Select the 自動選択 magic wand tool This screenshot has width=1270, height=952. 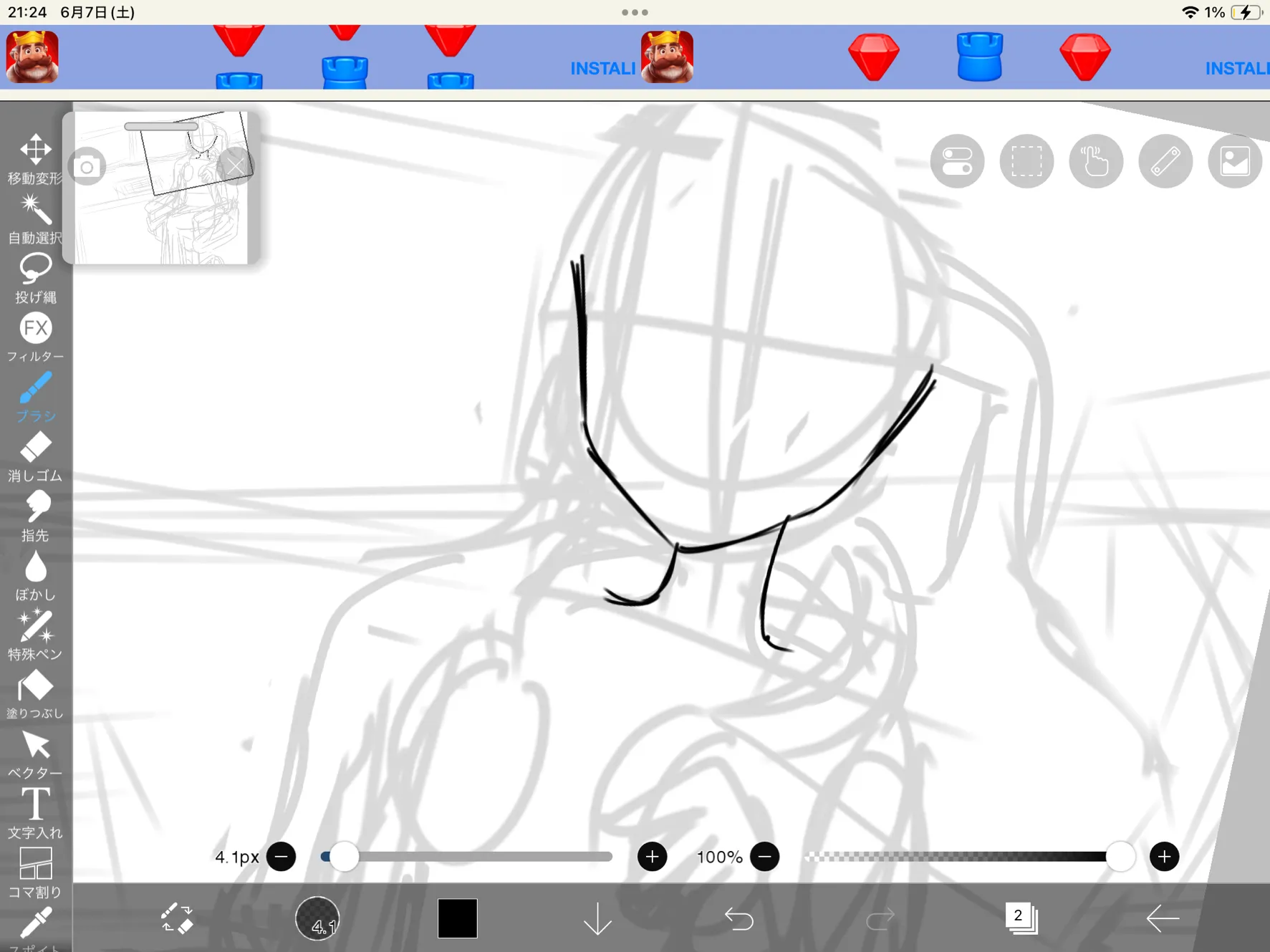[x=35, y=218]
